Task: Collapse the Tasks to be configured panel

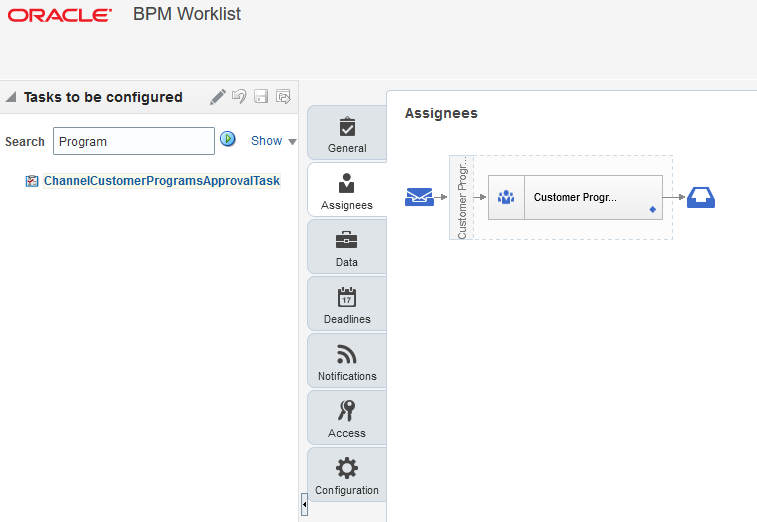Action: [11, 97]
